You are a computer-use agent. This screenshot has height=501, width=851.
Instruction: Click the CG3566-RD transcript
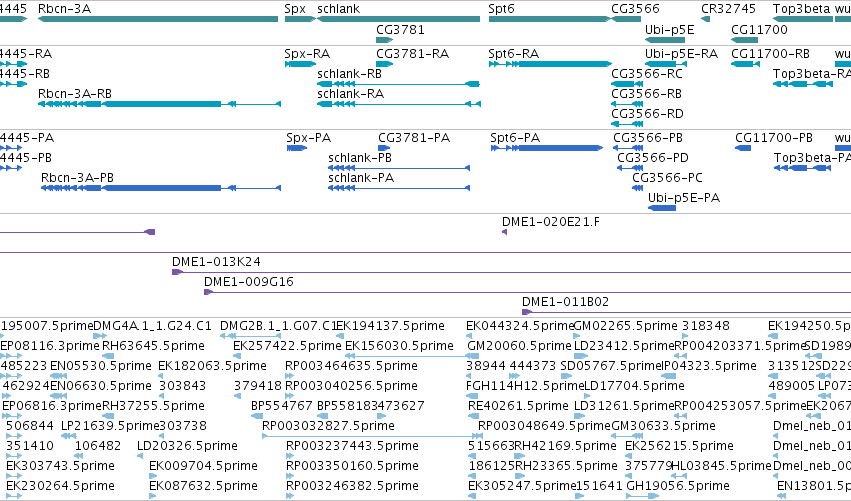click(627, 124)
